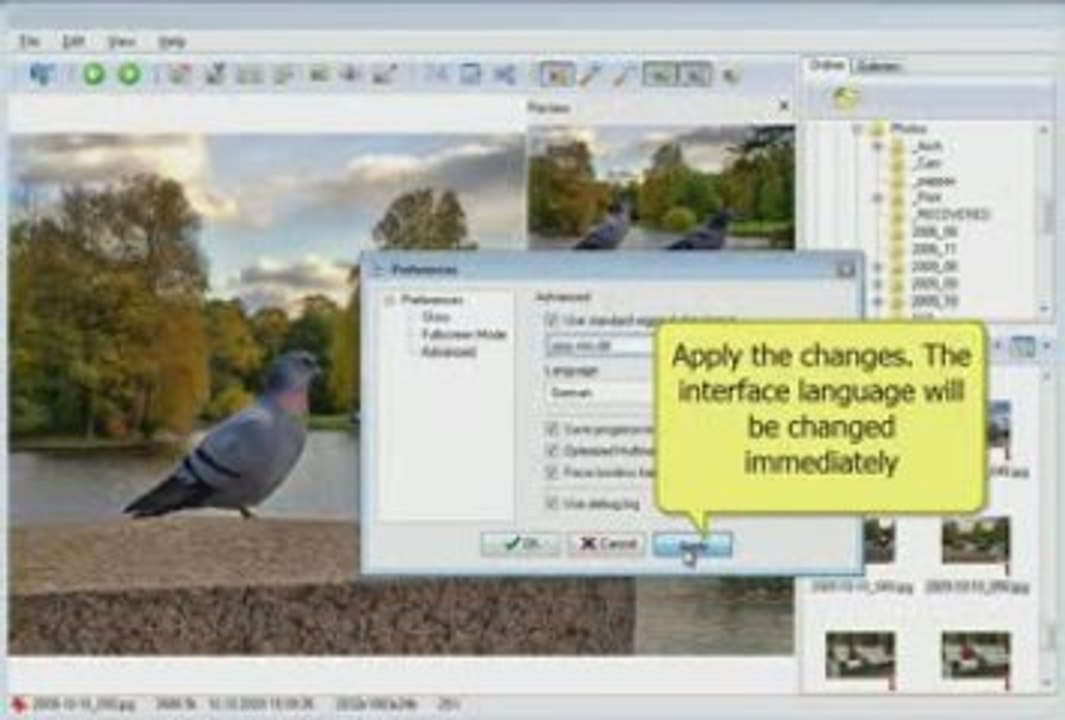This screenshot has height=720, width=1065.
Task: Click the blue monitor icon in toolbar
Action: [42, 73]
